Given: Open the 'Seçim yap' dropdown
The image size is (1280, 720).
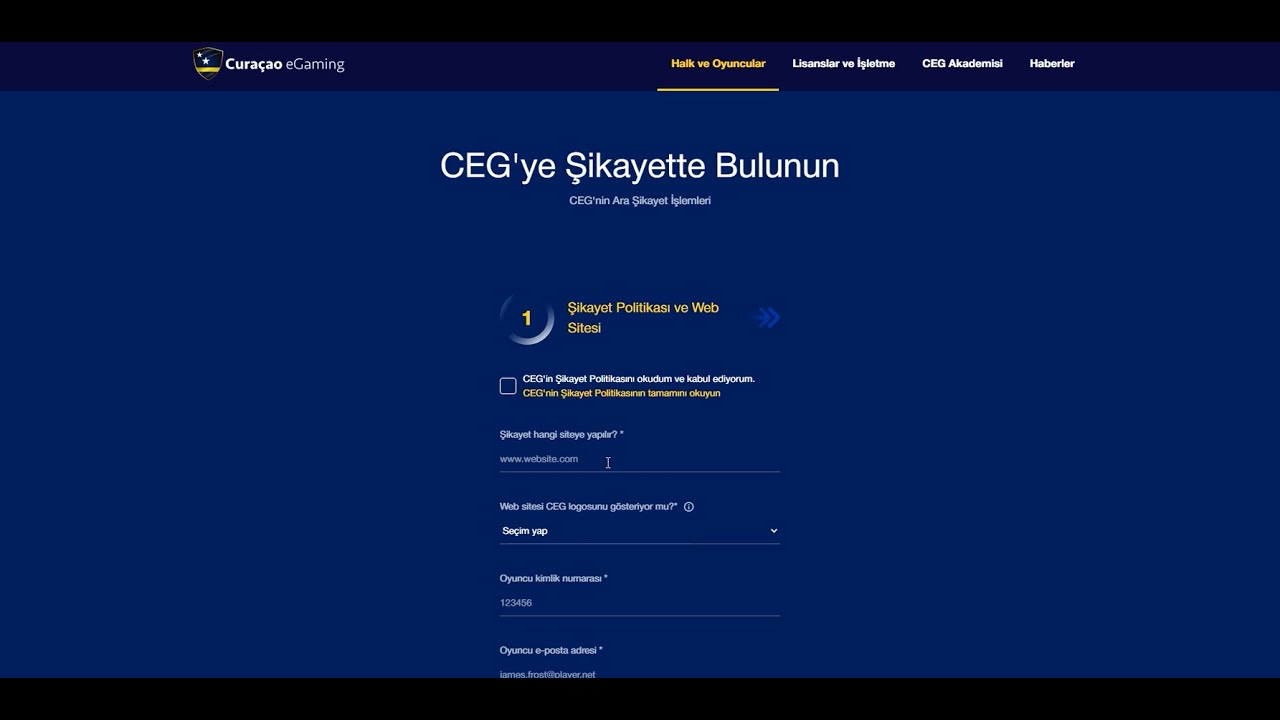Looking at the screenshot, I should (x=640, y=531).
